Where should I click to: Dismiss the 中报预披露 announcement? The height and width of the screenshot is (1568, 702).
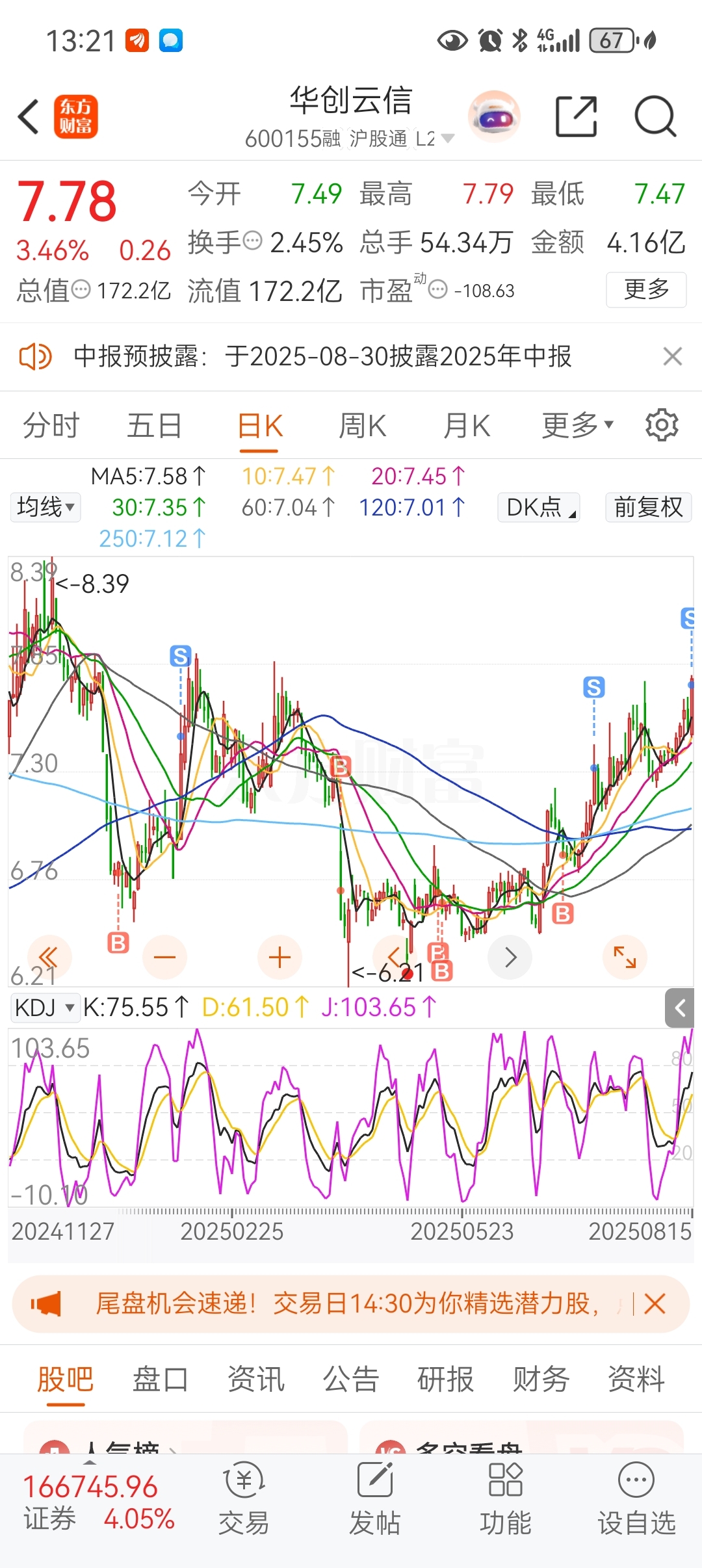(x=672, y=356)
